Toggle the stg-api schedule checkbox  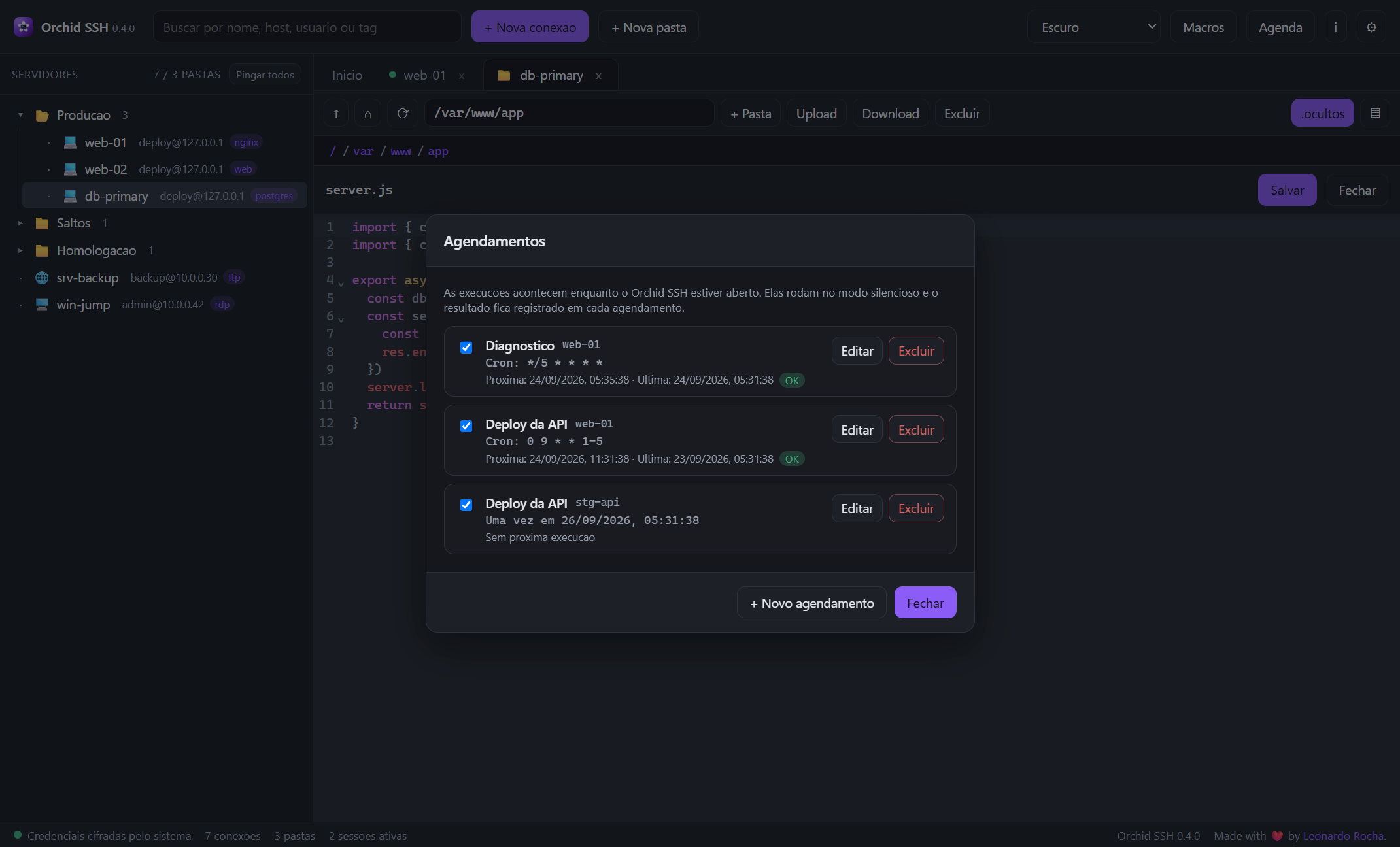[x=466, y=505]
